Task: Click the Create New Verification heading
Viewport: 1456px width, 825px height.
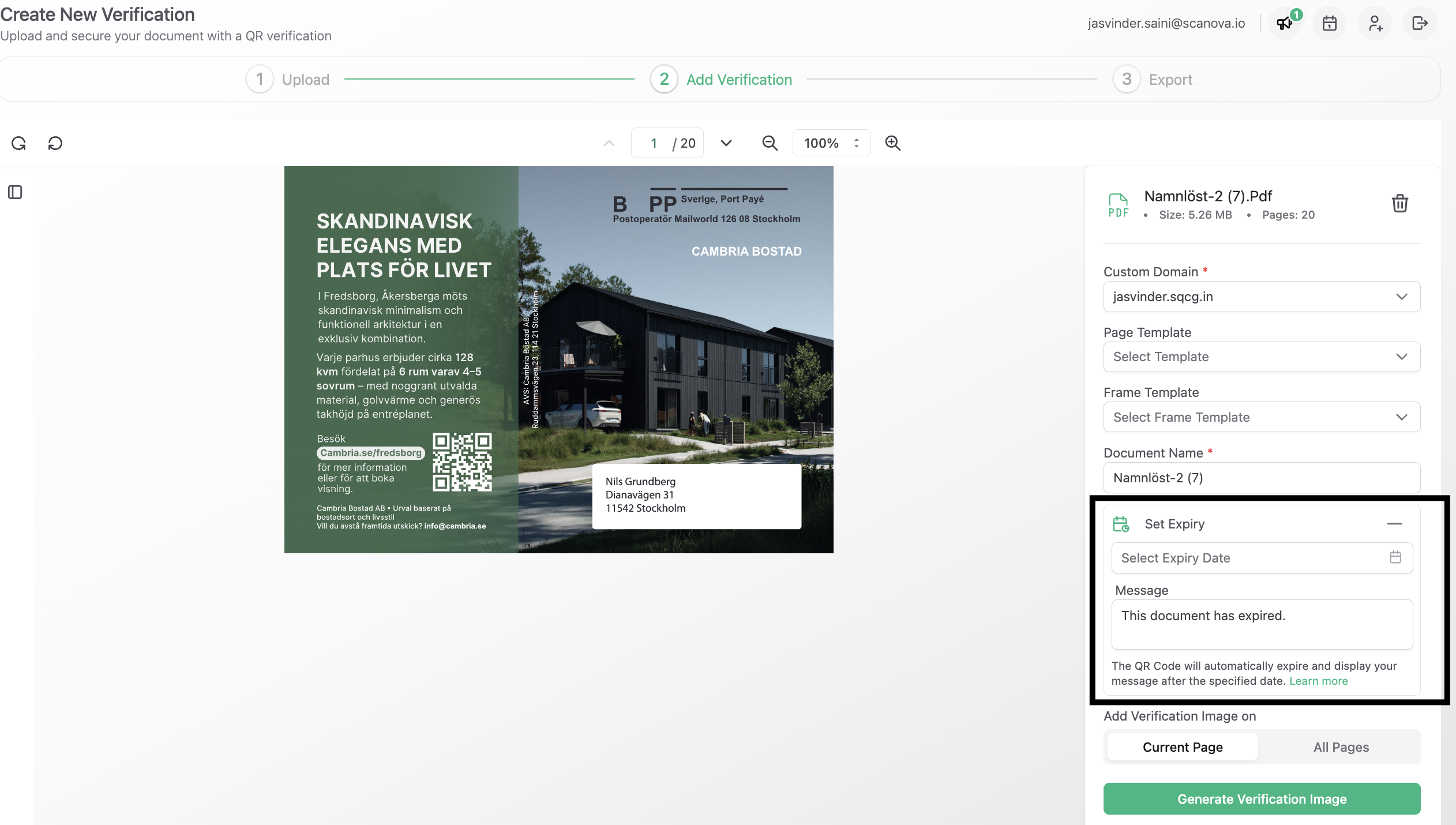Action: [97, 14]
